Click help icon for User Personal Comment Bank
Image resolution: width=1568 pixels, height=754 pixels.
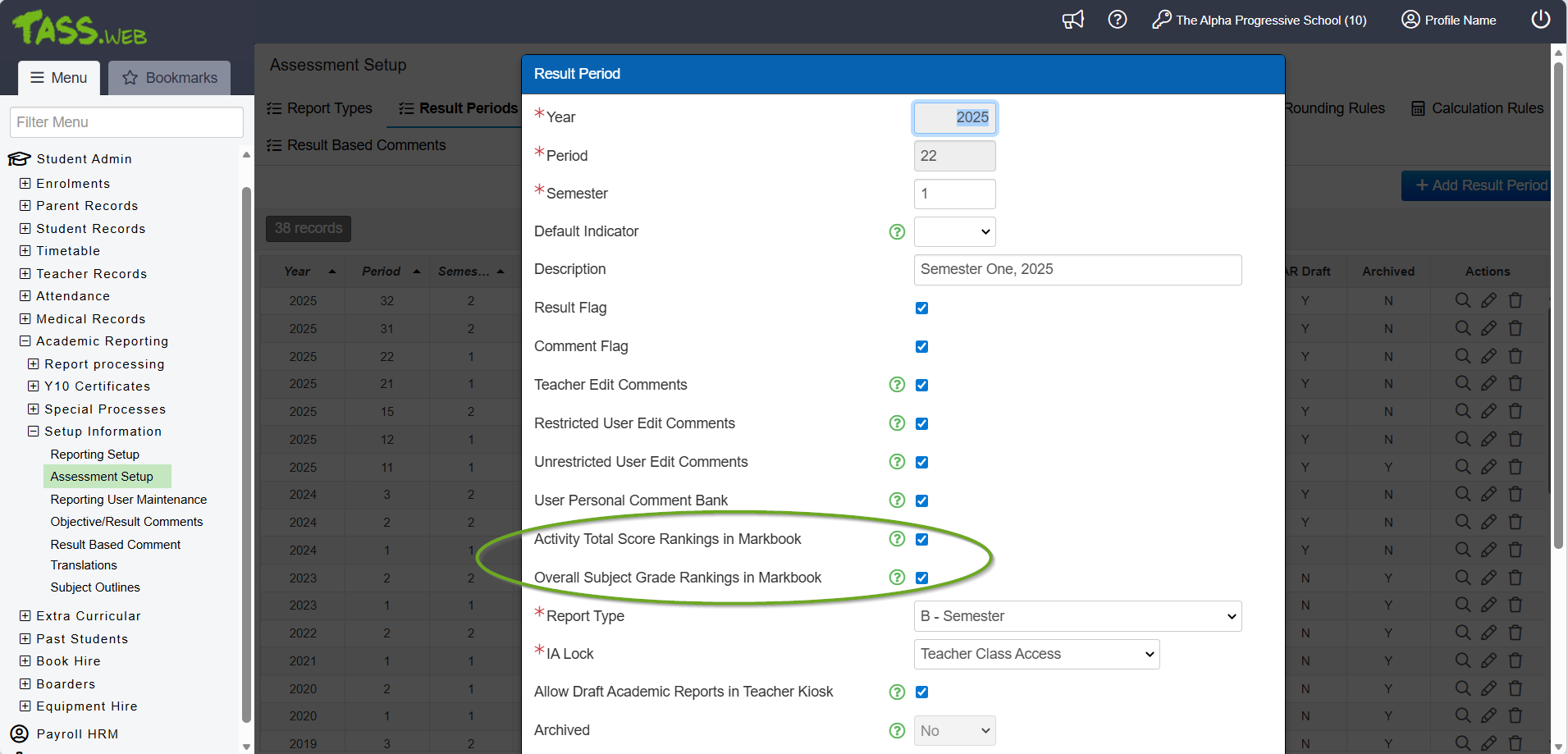click(x=897, y=500)
